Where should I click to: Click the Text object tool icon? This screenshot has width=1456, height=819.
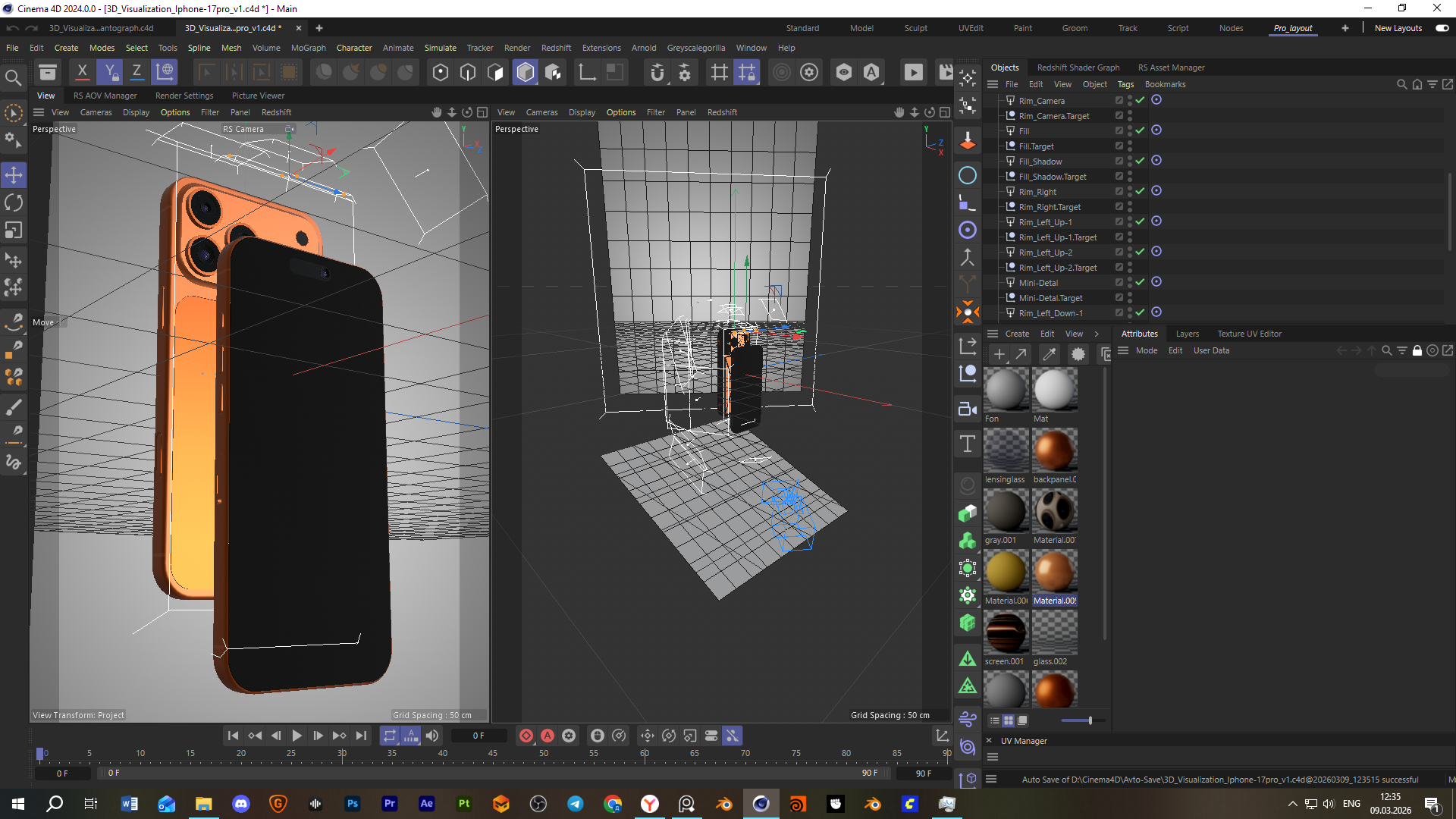pos(968,444)
